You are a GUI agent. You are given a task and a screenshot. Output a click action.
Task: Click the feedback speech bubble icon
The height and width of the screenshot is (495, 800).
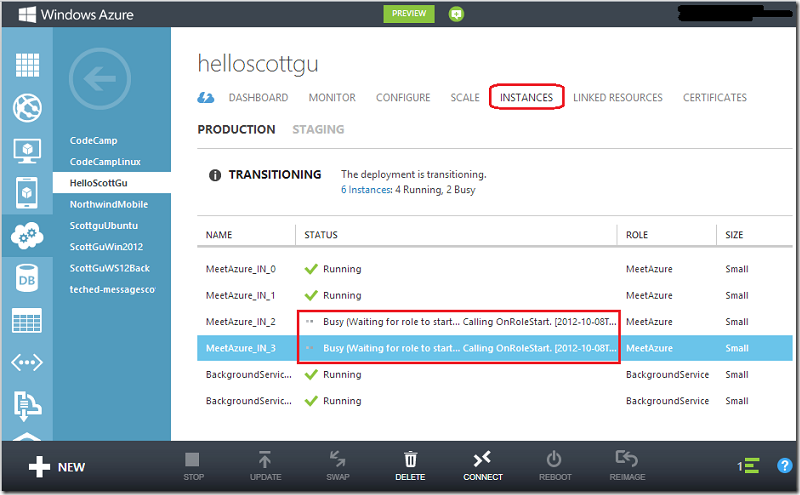pyautogui.click(x=456, y=14)
